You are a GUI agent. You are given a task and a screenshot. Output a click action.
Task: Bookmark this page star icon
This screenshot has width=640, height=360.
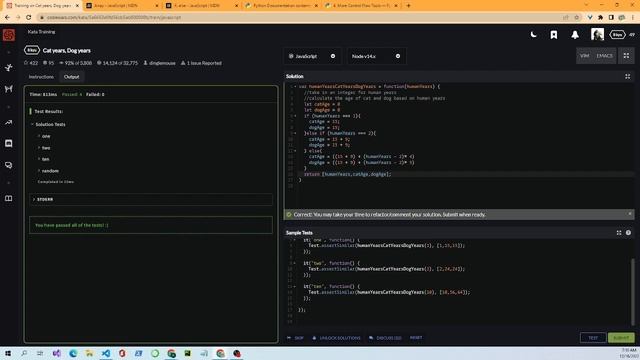pos(576,17)
